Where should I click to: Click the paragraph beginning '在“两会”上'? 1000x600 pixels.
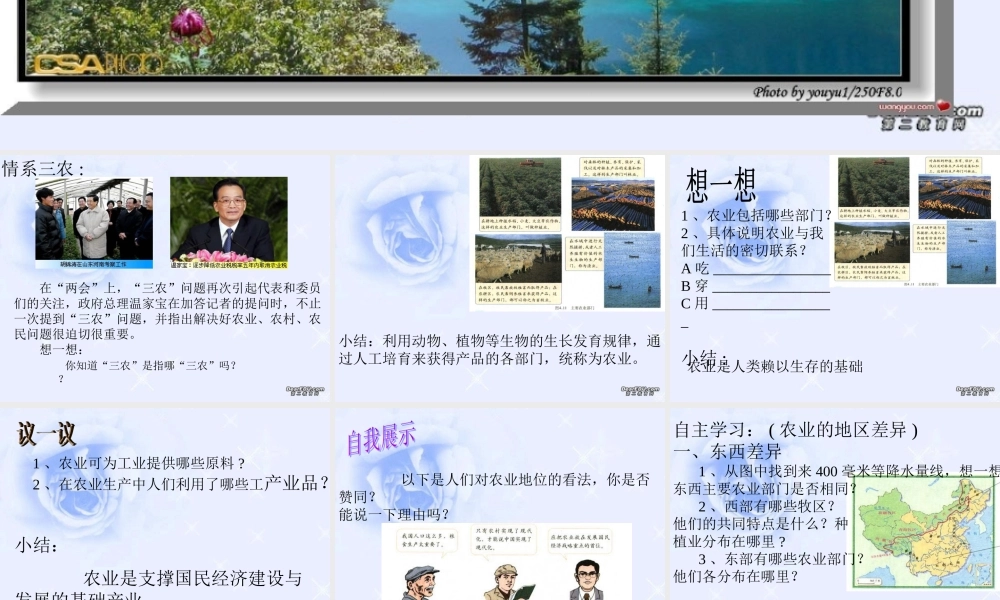[168, 311]
